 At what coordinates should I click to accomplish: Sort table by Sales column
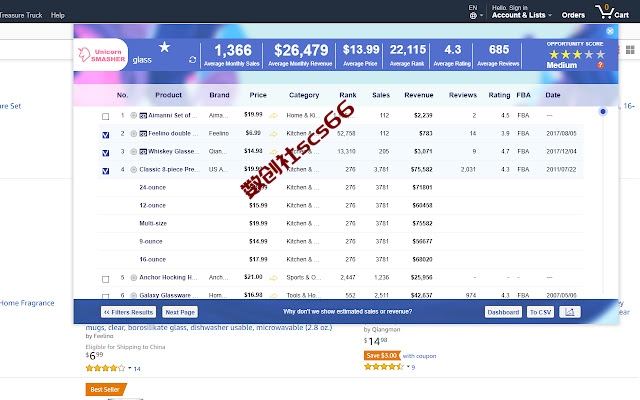[x=381, y=95]
